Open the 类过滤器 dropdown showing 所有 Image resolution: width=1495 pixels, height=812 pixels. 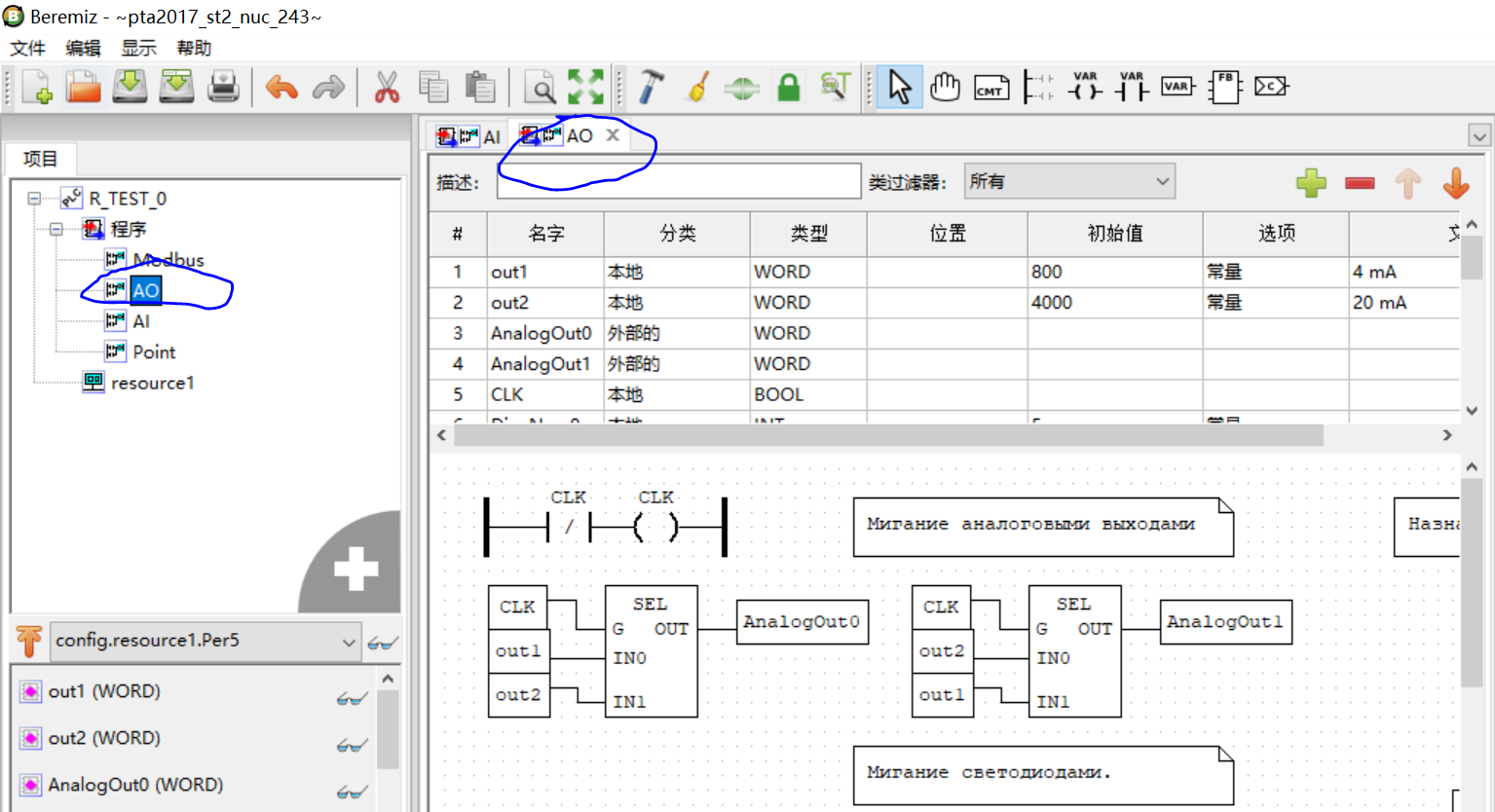1068,180
